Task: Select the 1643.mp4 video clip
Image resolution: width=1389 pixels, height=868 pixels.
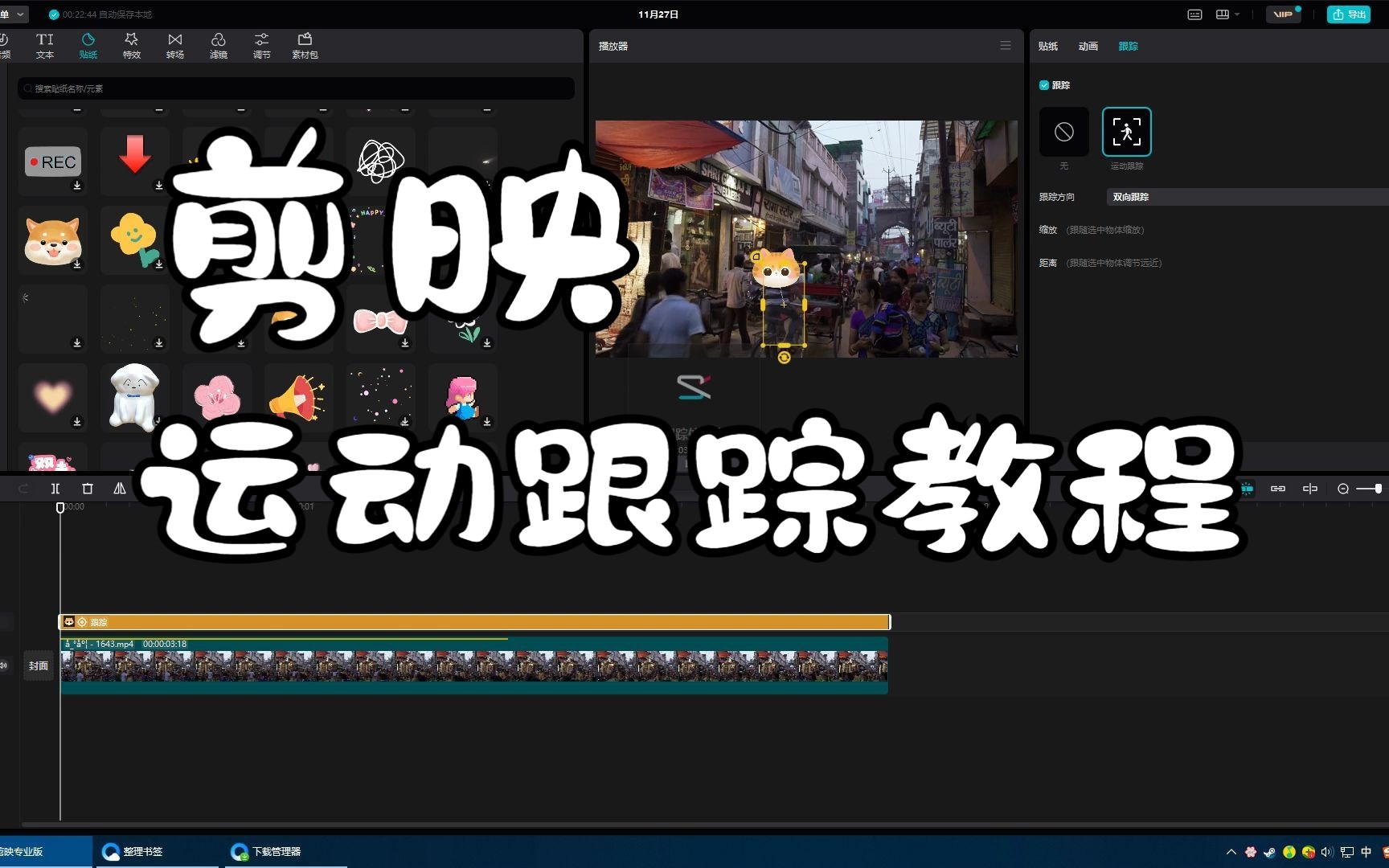Action: 474,665
